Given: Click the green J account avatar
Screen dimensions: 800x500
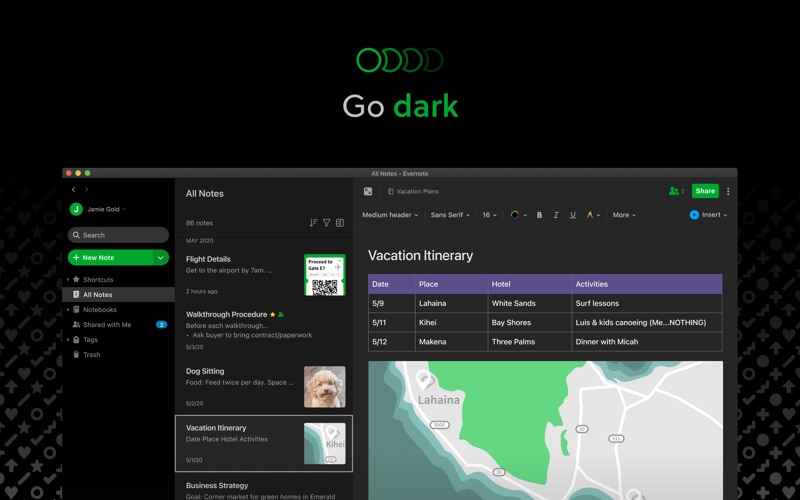Looking at the screenshot, I should click(x=76, y=209).
